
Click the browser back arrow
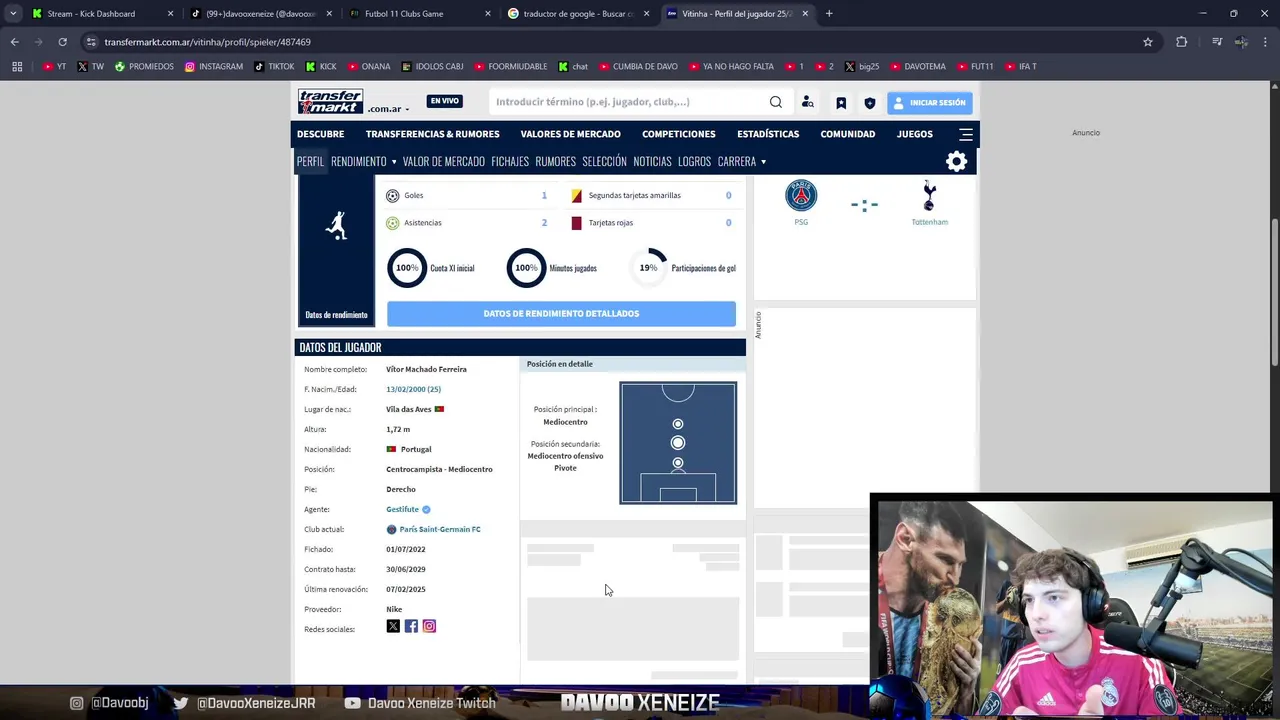14,42
